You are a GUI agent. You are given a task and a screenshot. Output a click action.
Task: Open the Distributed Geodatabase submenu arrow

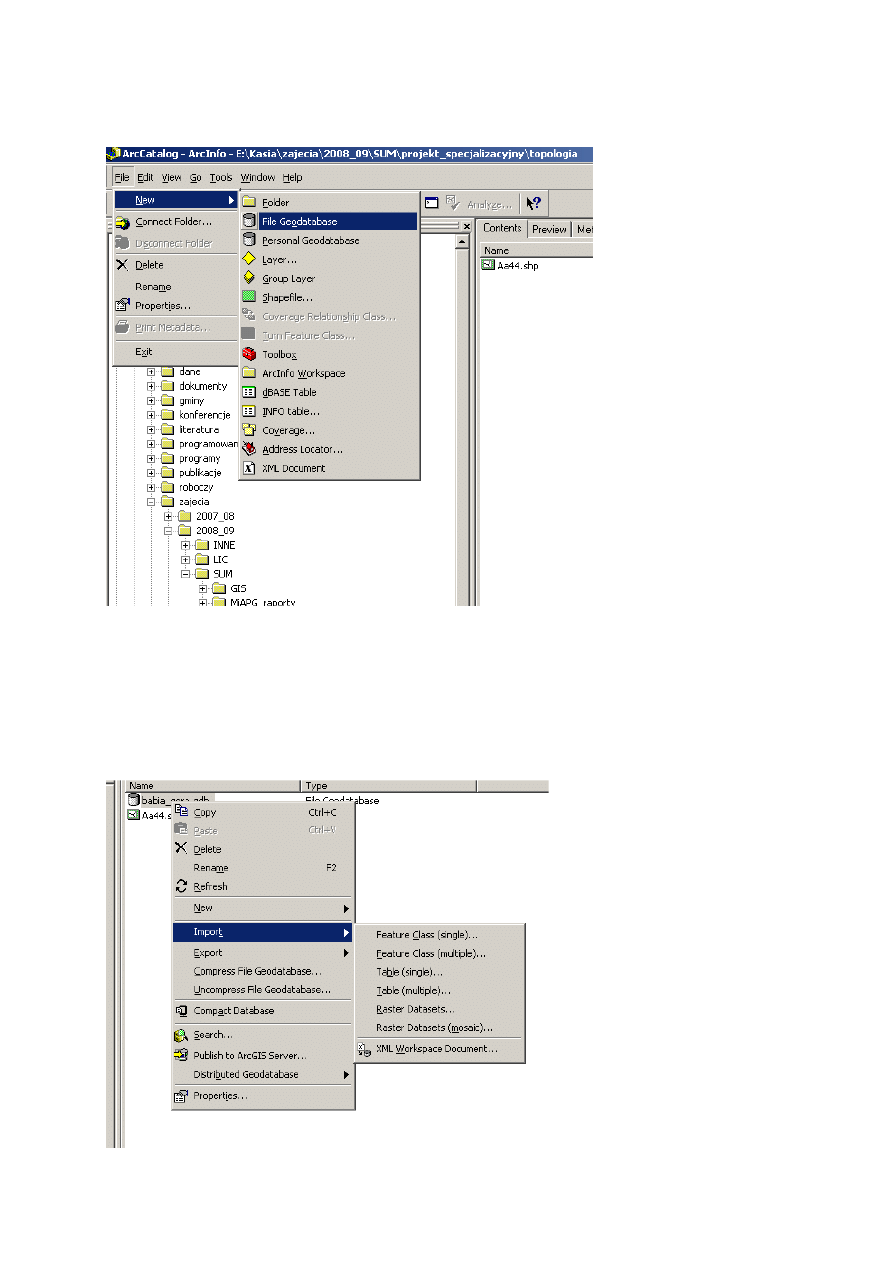pos(346,1075)
